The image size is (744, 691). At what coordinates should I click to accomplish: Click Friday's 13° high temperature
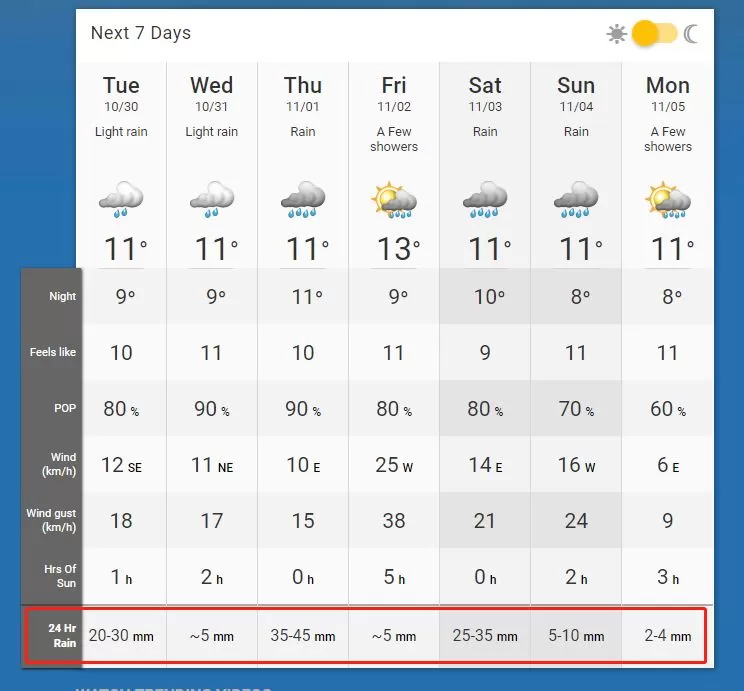[x=398, y=249]
